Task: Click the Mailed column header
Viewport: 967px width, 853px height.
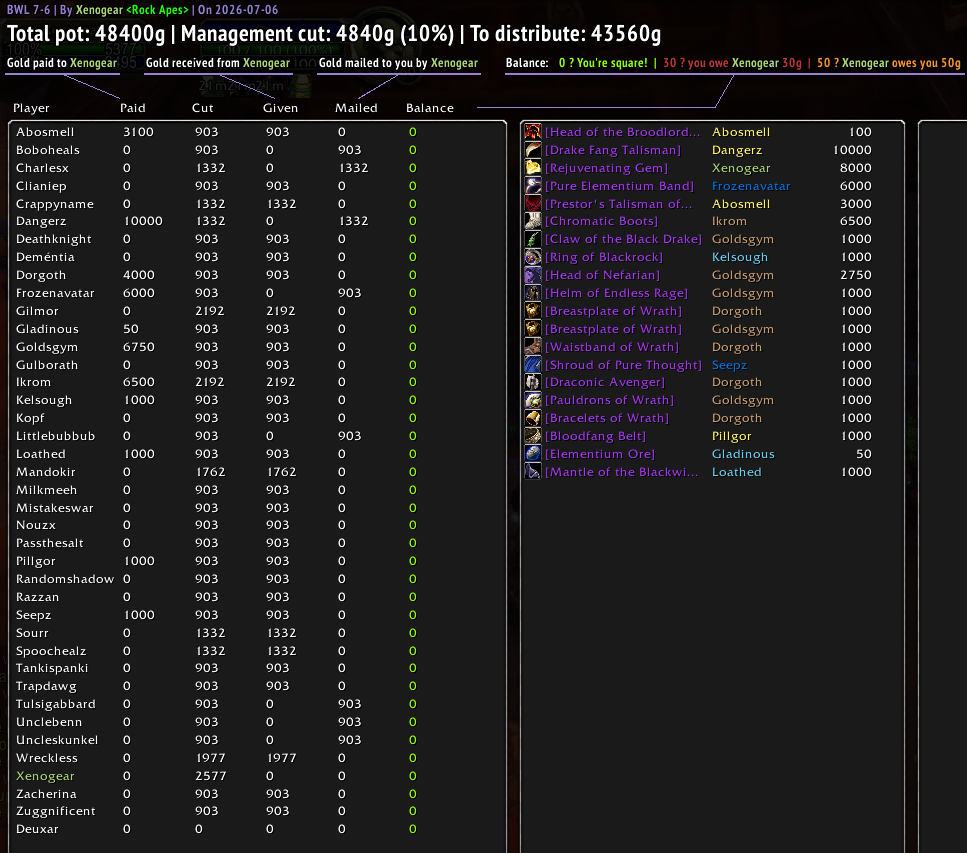Action: [356, 108]
